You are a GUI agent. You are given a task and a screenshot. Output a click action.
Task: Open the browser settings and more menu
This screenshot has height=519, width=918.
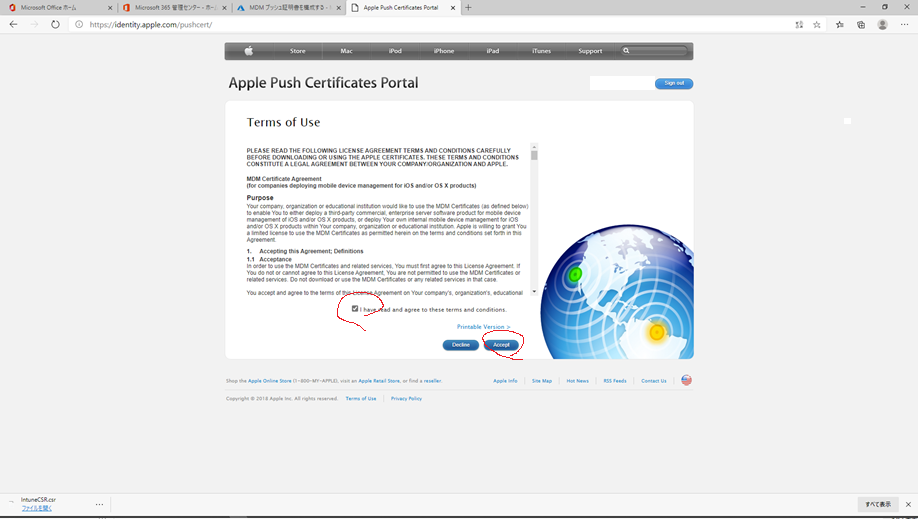click(905, 25)
